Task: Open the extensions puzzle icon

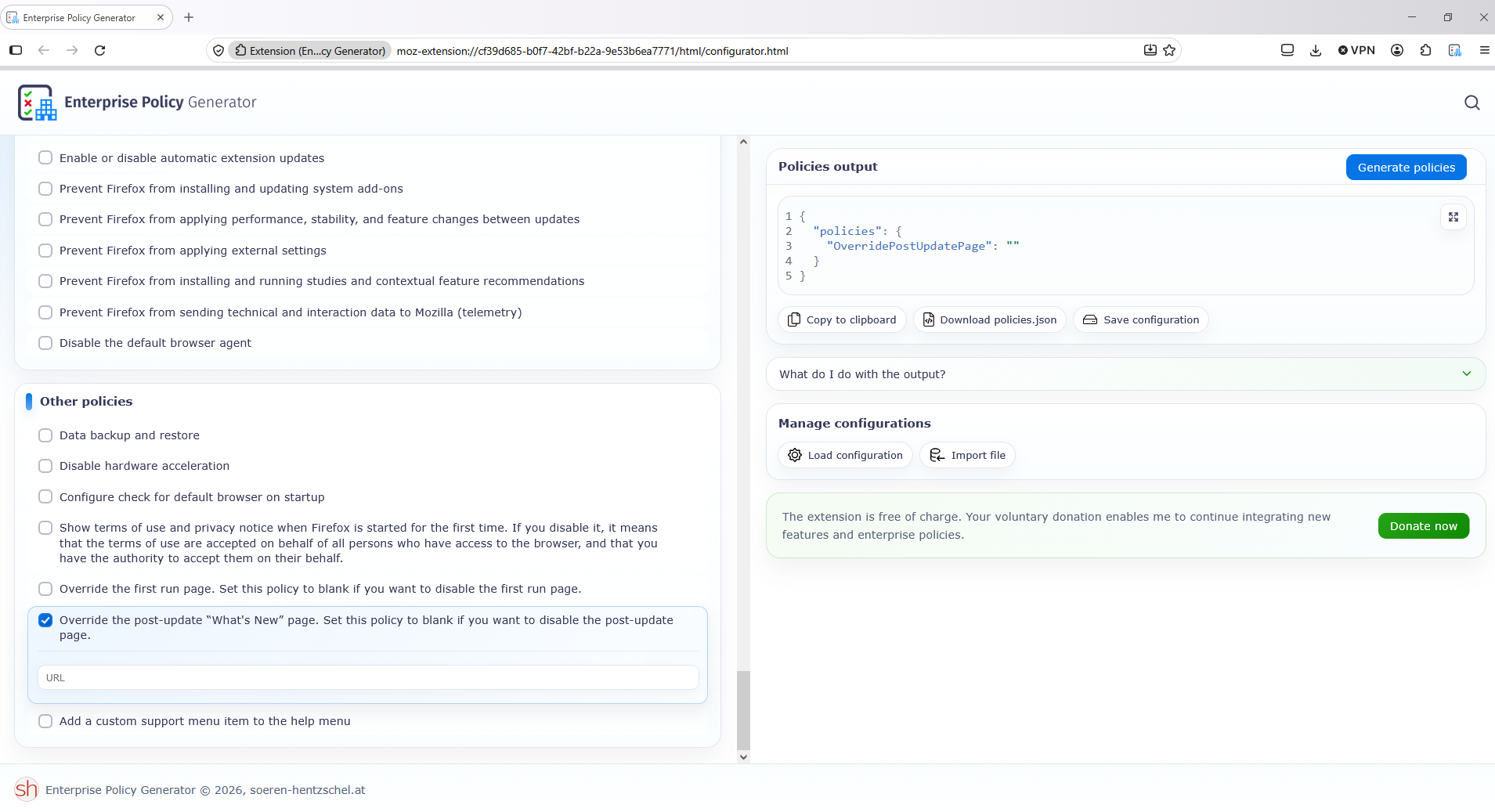Action: pos(1425,50)
